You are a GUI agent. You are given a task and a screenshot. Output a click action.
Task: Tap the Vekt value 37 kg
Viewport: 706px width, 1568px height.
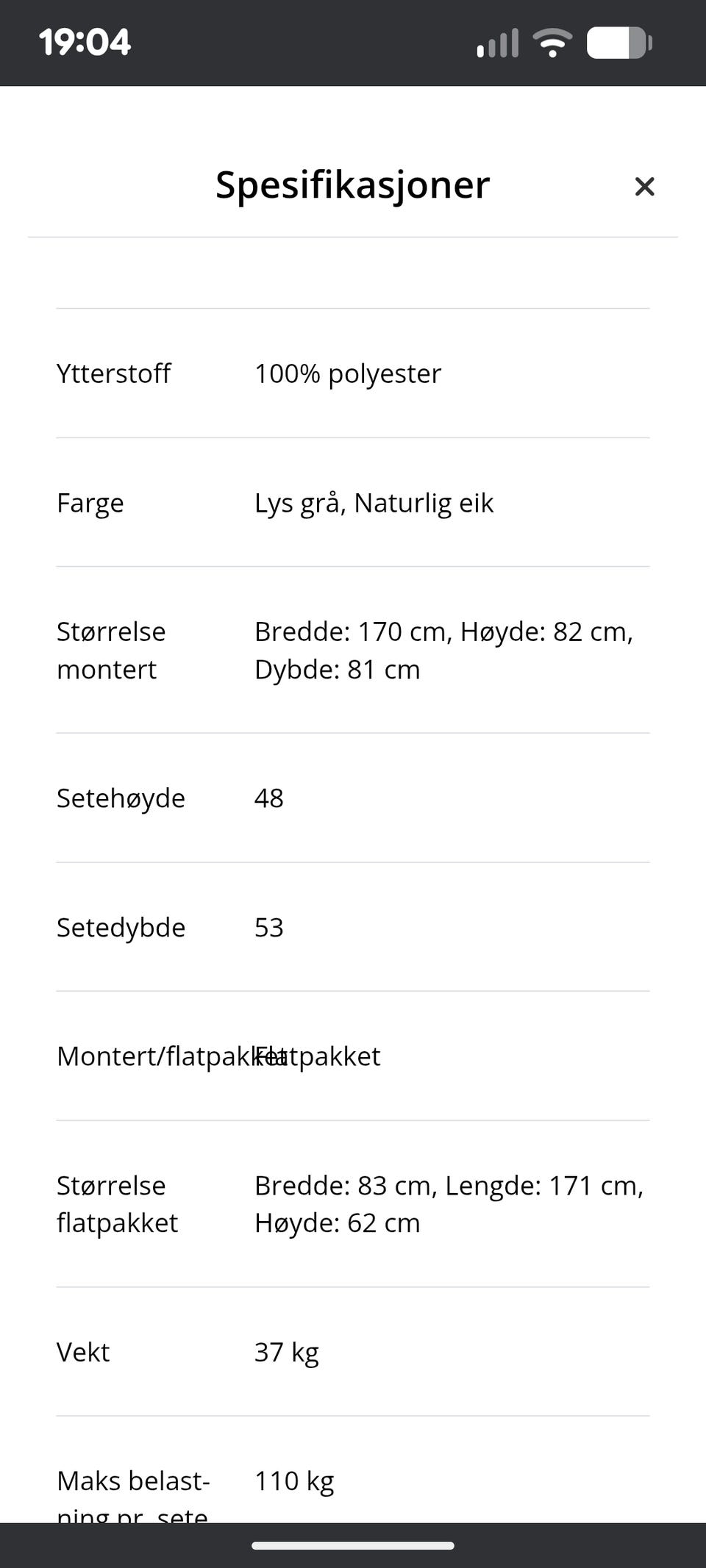point(286,1351)
